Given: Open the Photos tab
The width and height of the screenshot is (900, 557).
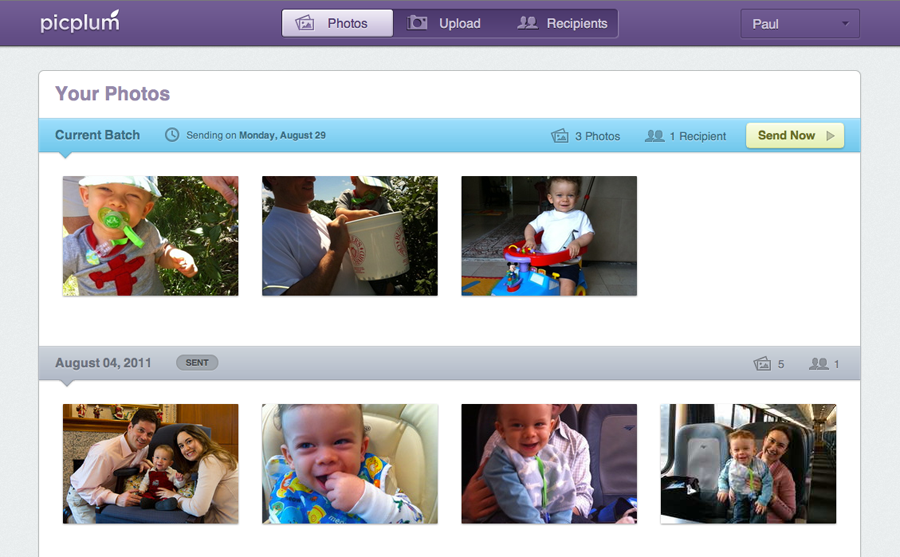Looking at the screenshot, I should tap(338, 24).
